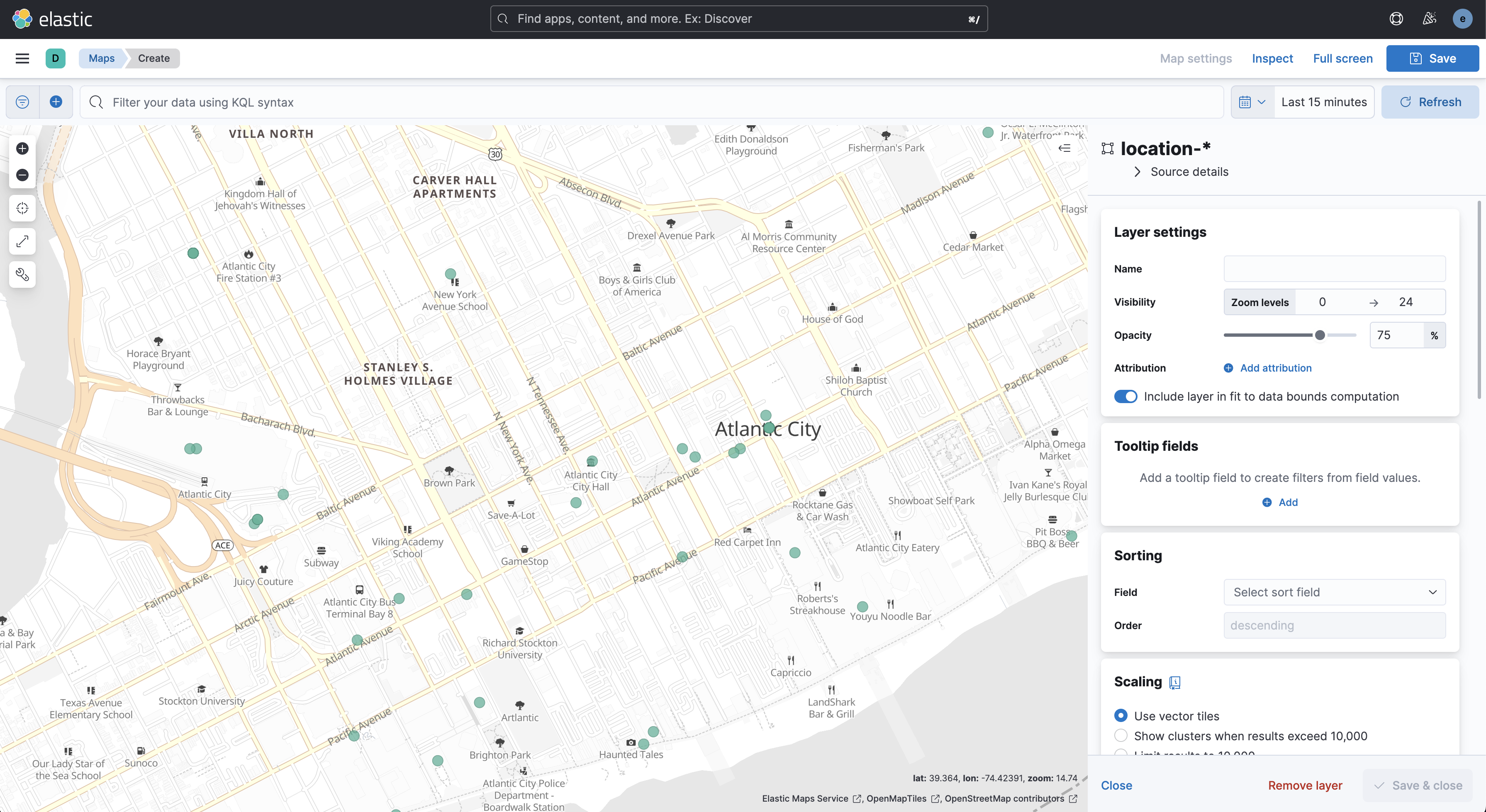This screenshot has width=1486, height=812.
Task: Go to the Maps breadcrumb
Action: pyautogui.click(x=102, y=58)
